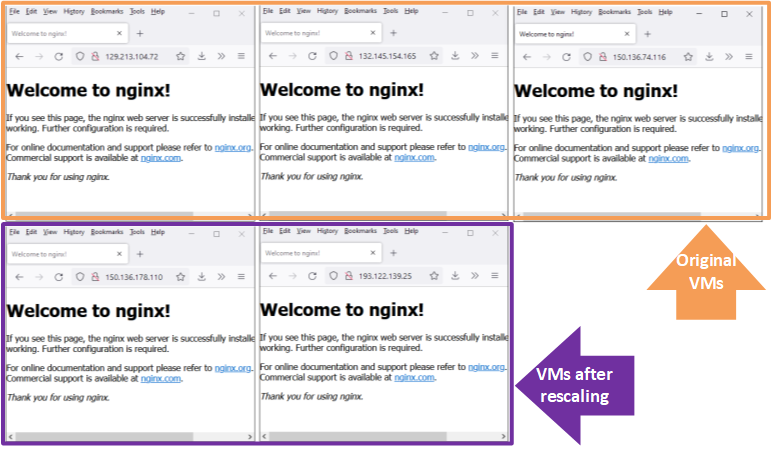772x449 pixels.
Task: Click the address bar showing 150.136.178.110
Action: pyautogui.click(x=131, y=277)
